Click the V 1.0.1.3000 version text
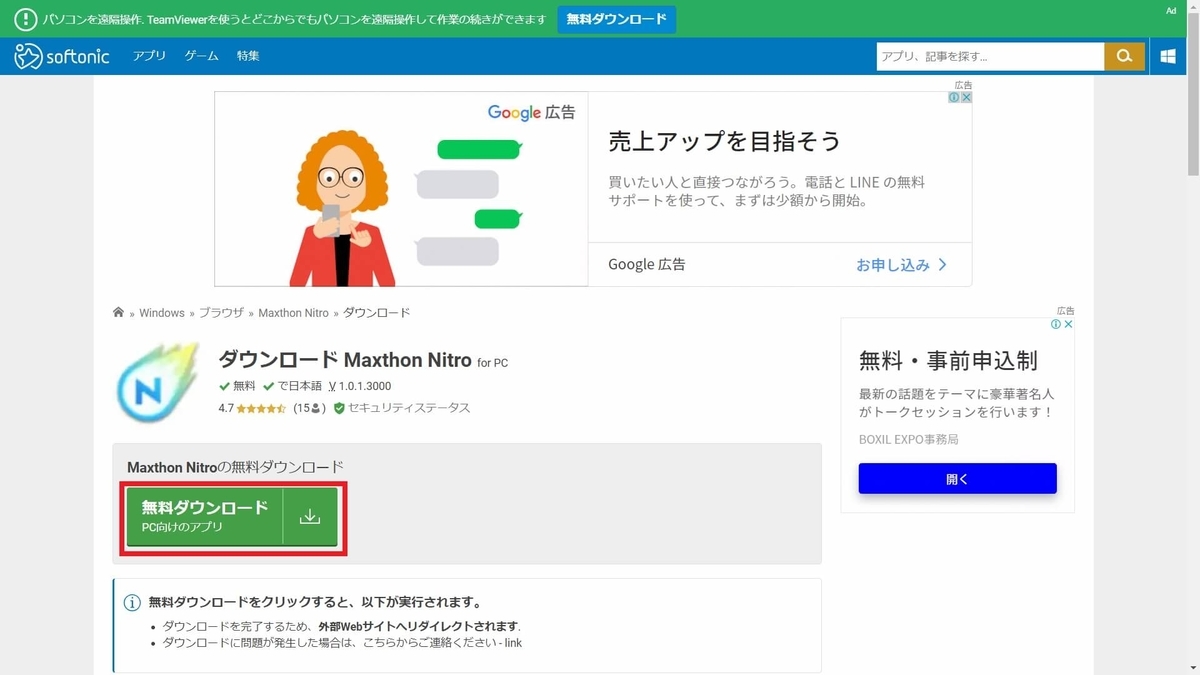 [359, 386]
